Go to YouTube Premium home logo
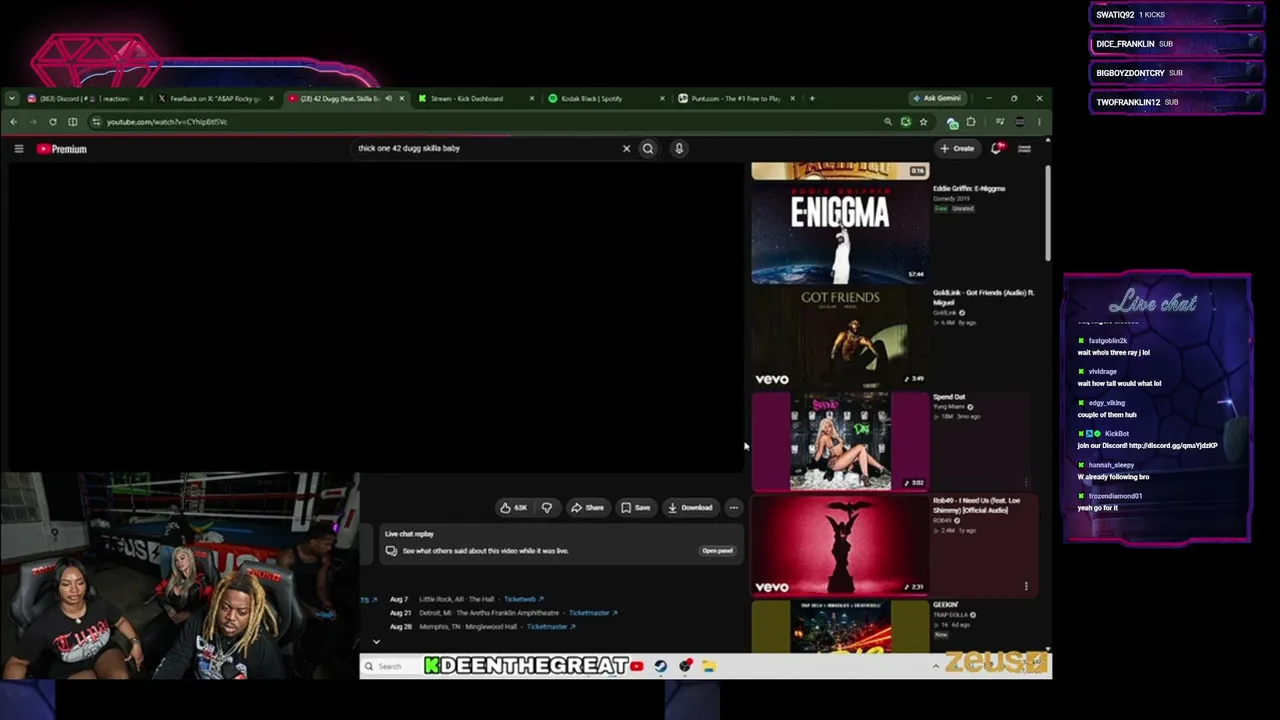Screen dimensions: 1280x720 62,149
